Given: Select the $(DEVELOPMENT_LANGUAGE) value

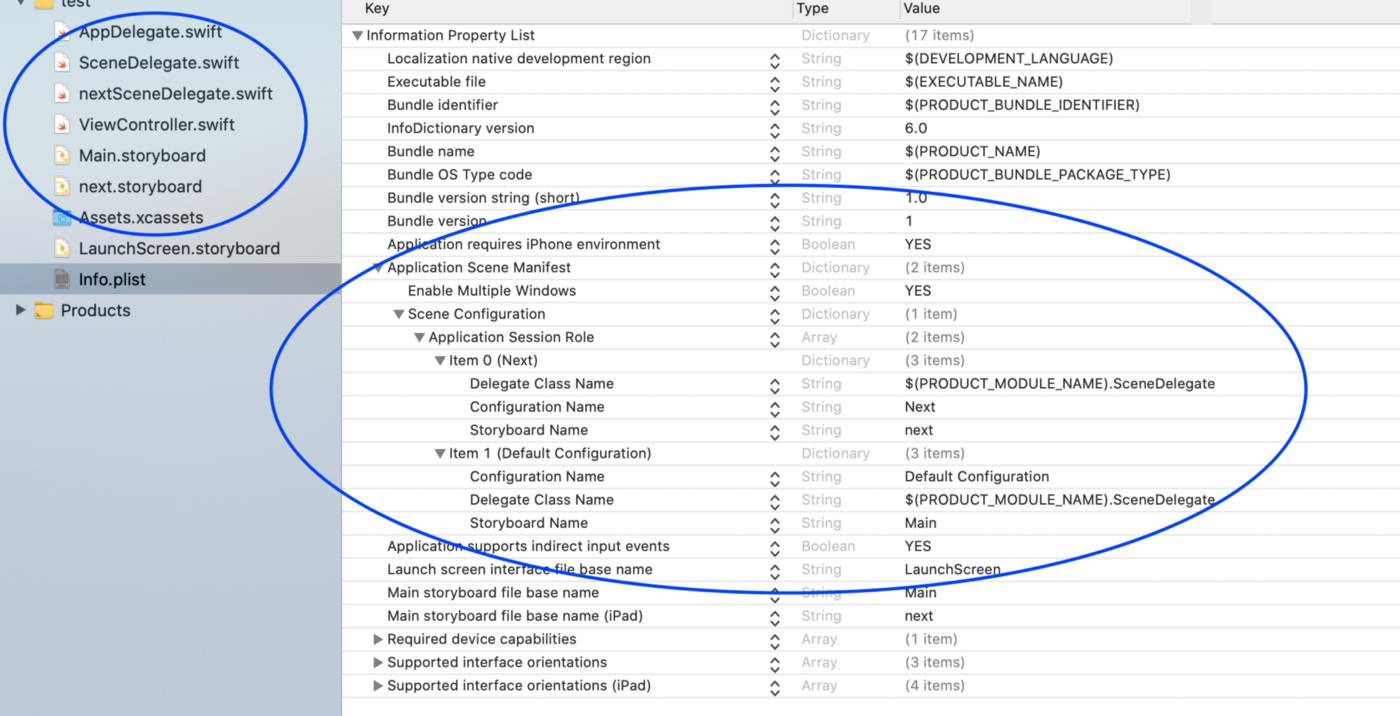Looking at the screenshot, I should pos(1008,59).
